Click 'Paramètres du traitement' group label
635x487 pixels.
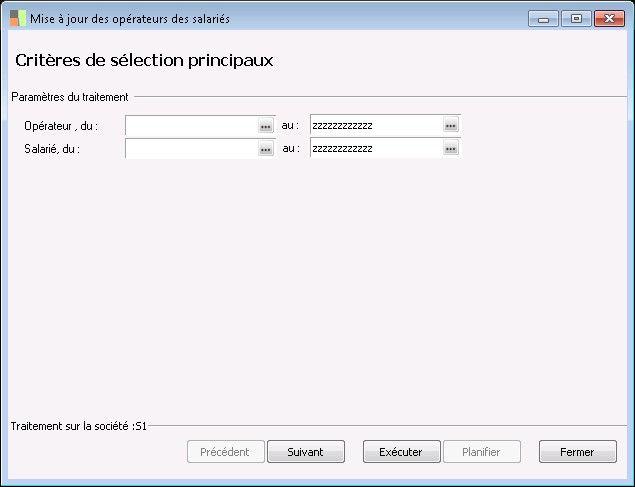coord(70,97)
